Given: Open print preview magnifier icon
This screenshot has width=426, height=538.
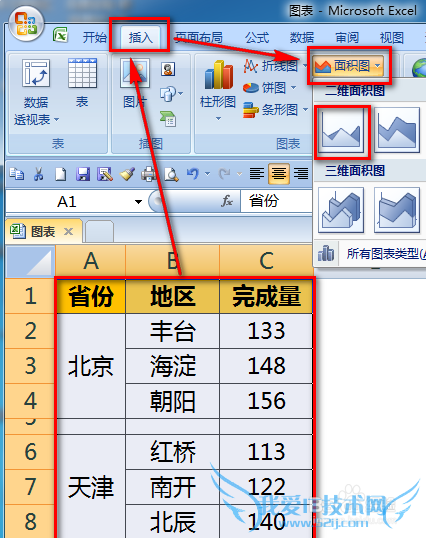Looking at the screenshot, I should tap(171, 174).
